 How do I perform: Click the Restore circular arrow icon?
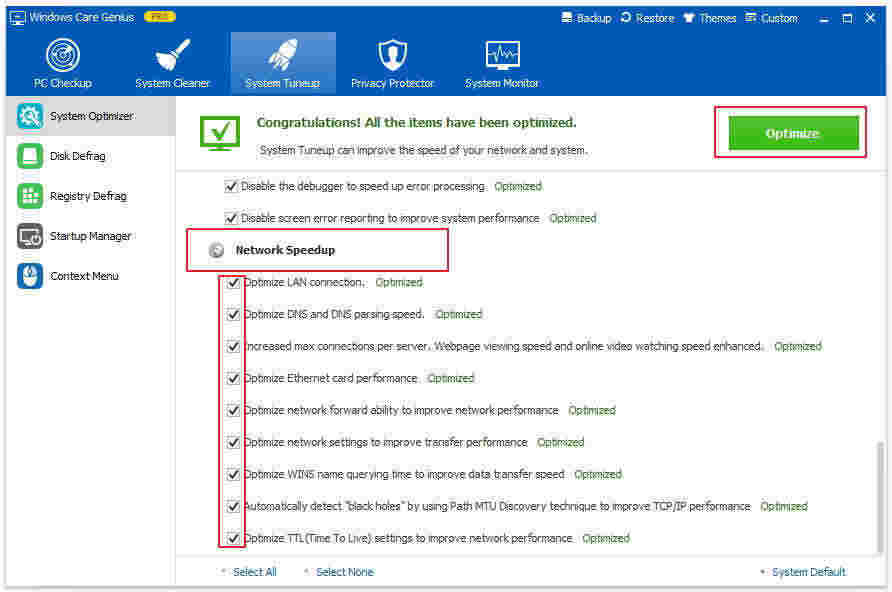626,18
